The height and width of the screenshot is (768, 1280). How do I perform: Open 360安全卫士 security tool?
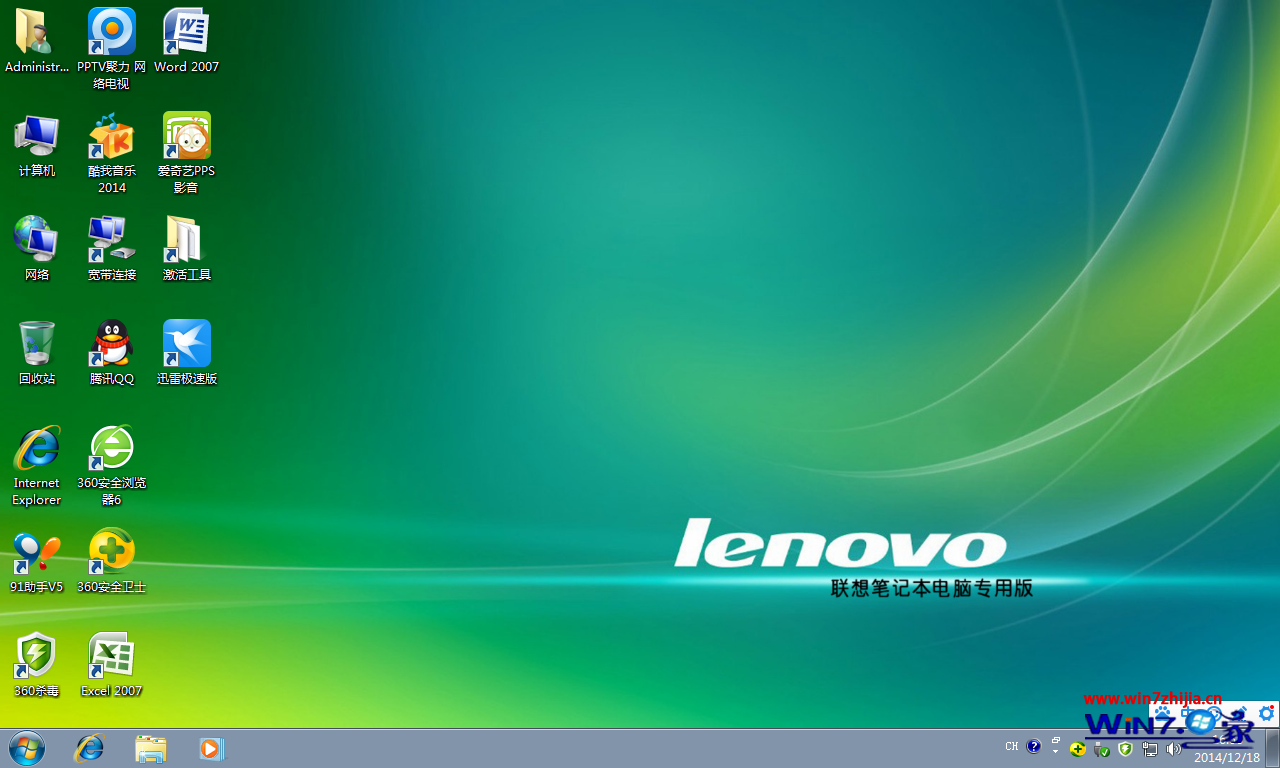point(111,552)
